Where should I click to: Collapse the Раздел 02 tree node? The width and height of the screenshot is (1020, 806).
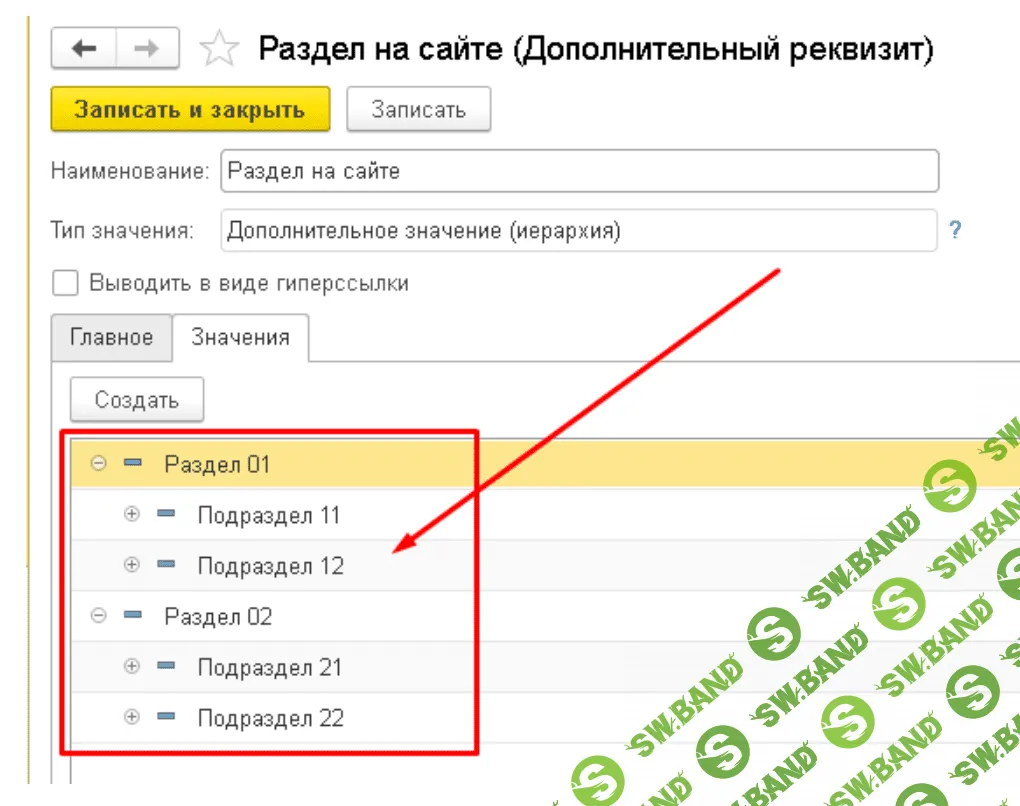99,616
